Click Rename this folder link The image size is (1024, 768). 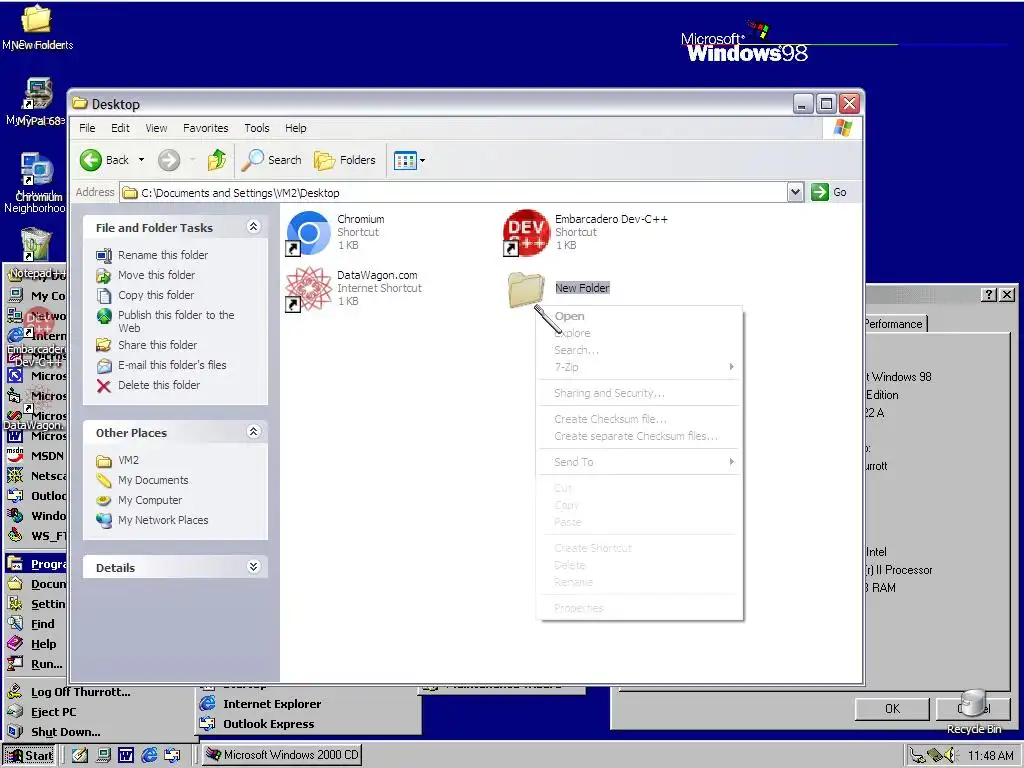click(163, 255)
